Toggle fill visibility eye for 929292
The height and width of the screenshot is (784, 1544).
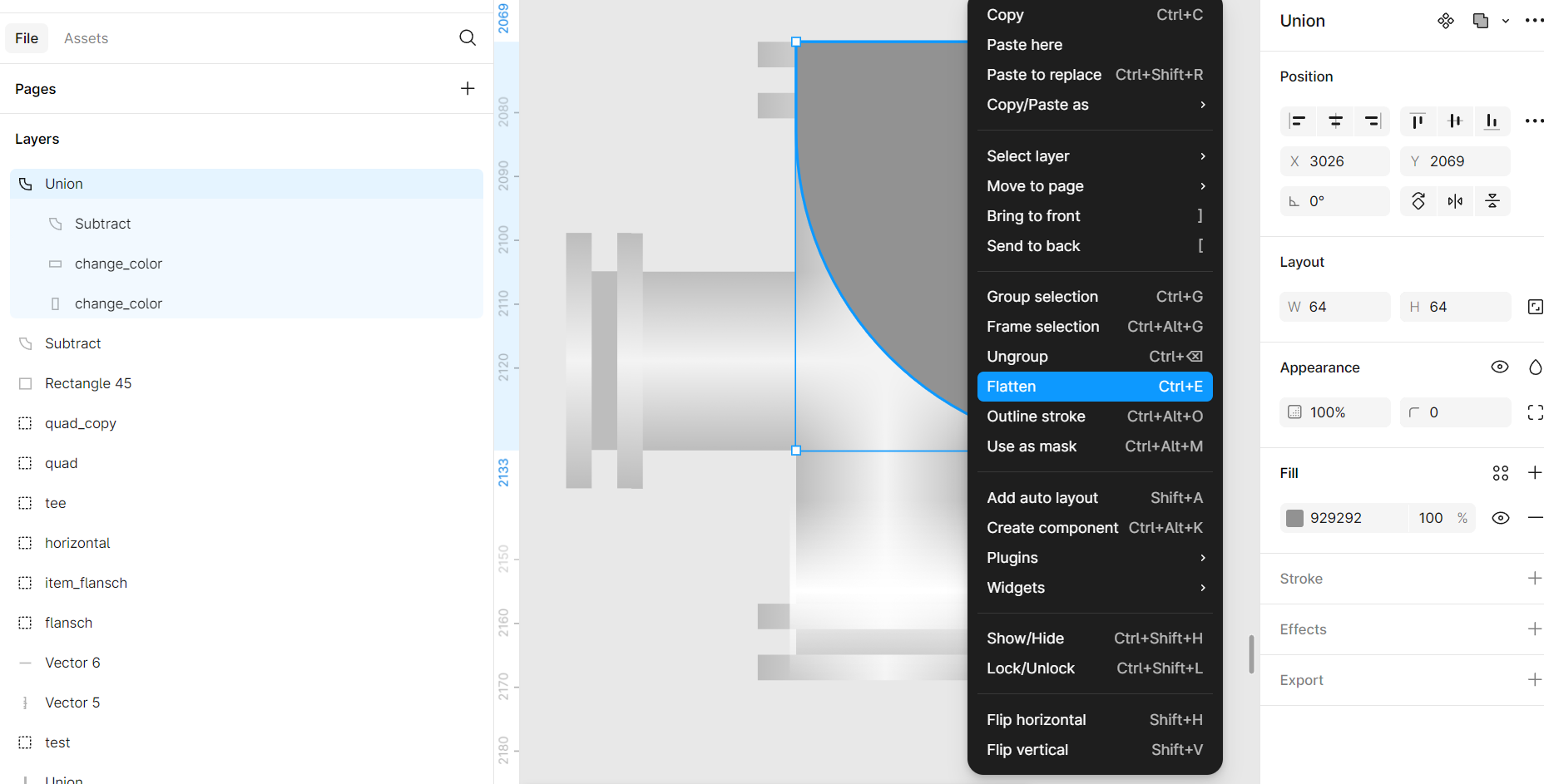[x=1500, y=518]
